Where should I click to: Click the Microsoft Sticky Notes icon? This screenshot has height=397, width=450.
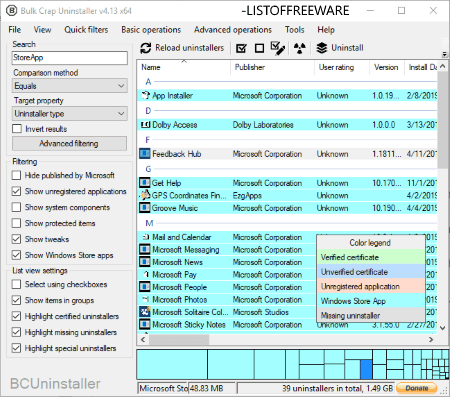point(145,324)
